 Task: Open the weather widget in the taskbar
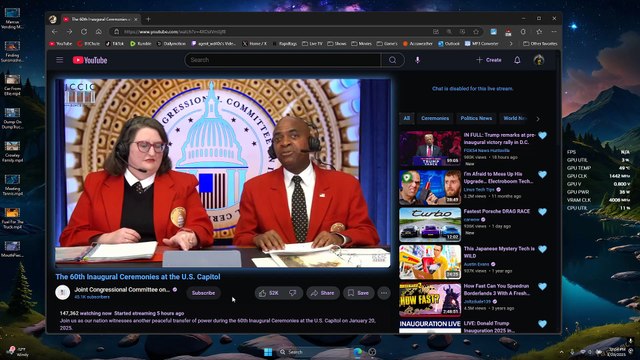tap(18, 351)
